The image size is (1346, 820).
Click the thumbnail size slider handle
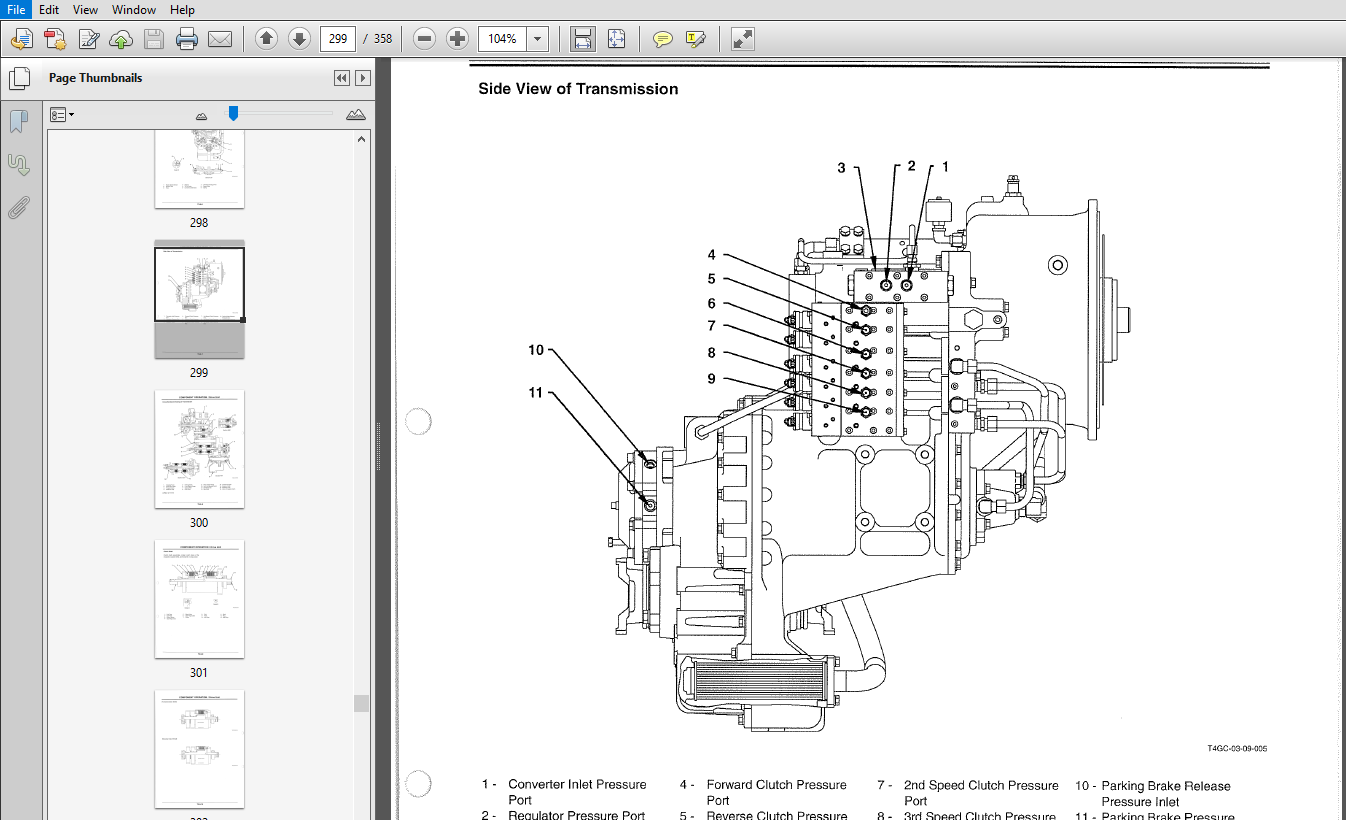tap(233, 114)
